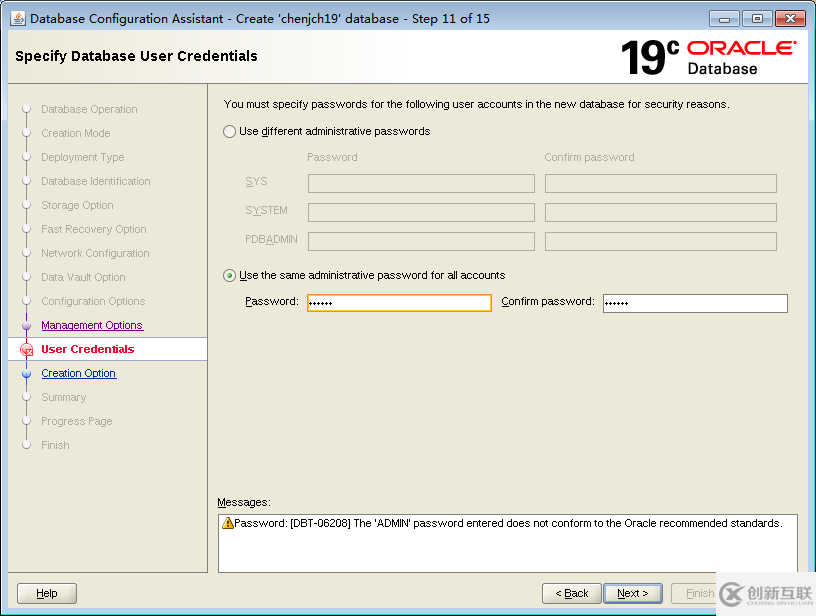Click the Management Options step bullet

(27, 326)
